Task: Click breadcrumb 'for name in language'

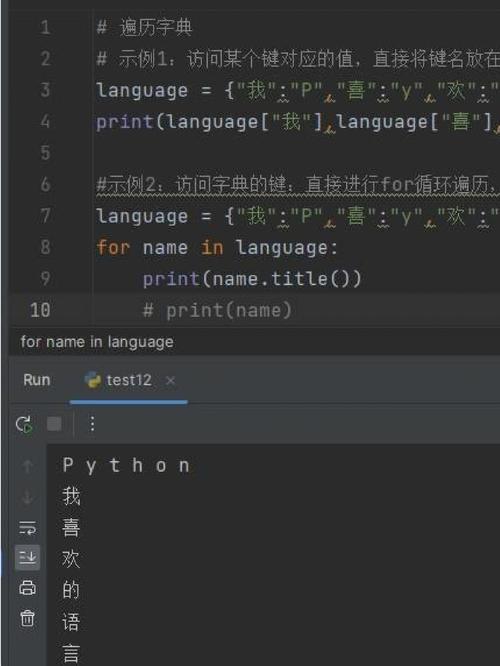Action: coord(97,342)
